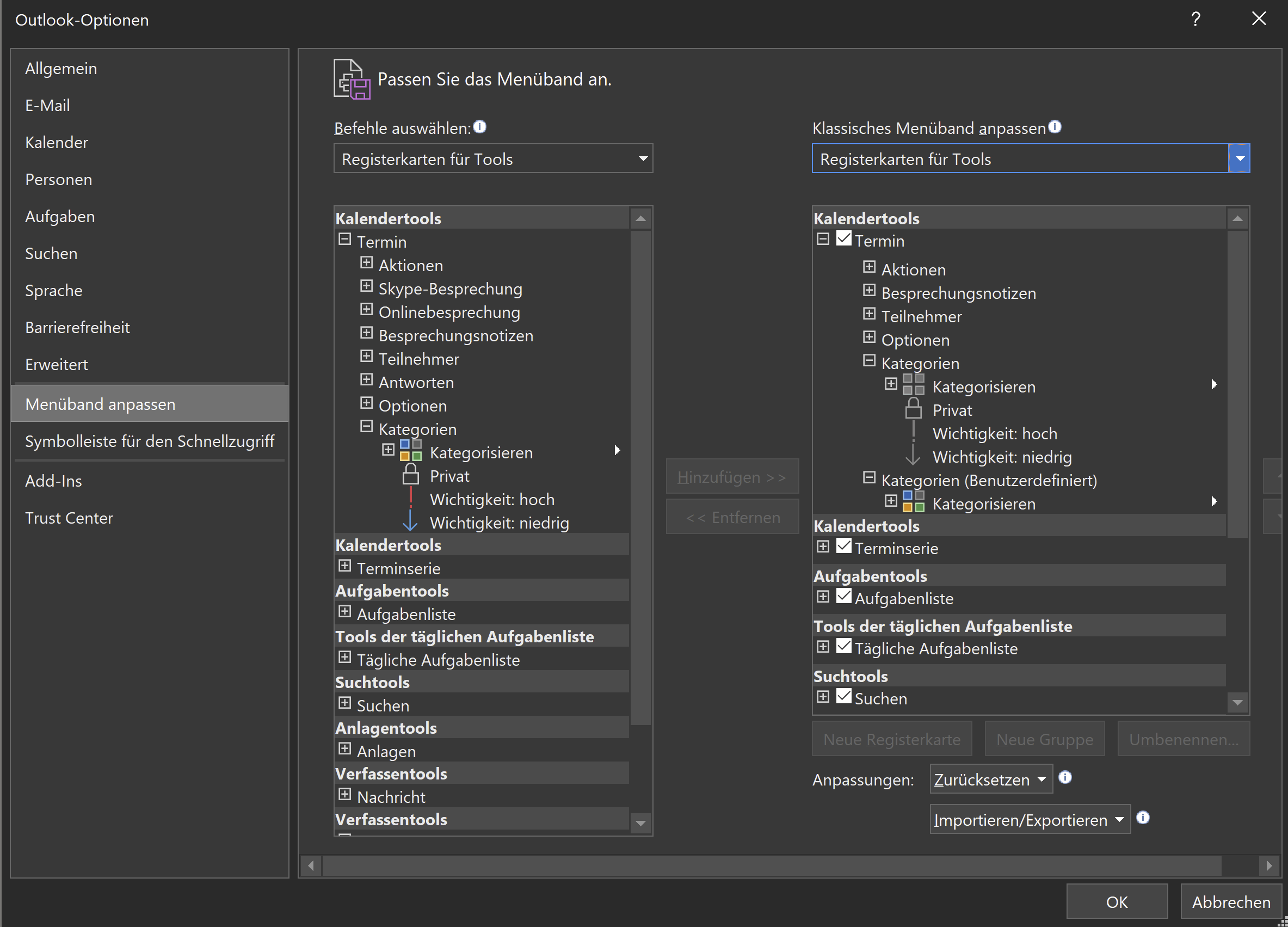Uncheck the Aufgabenliste checkbox
The width and height of the screenshot is (1288, 927).
(844, 596)
